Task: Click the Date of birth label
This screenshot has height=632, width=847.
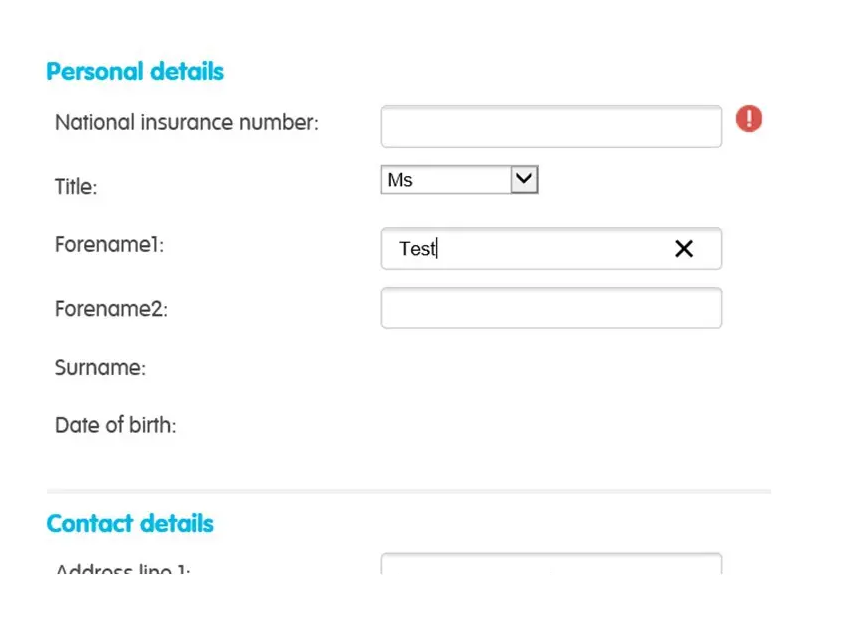Action: pyautogui.click(x=115, y=425)
